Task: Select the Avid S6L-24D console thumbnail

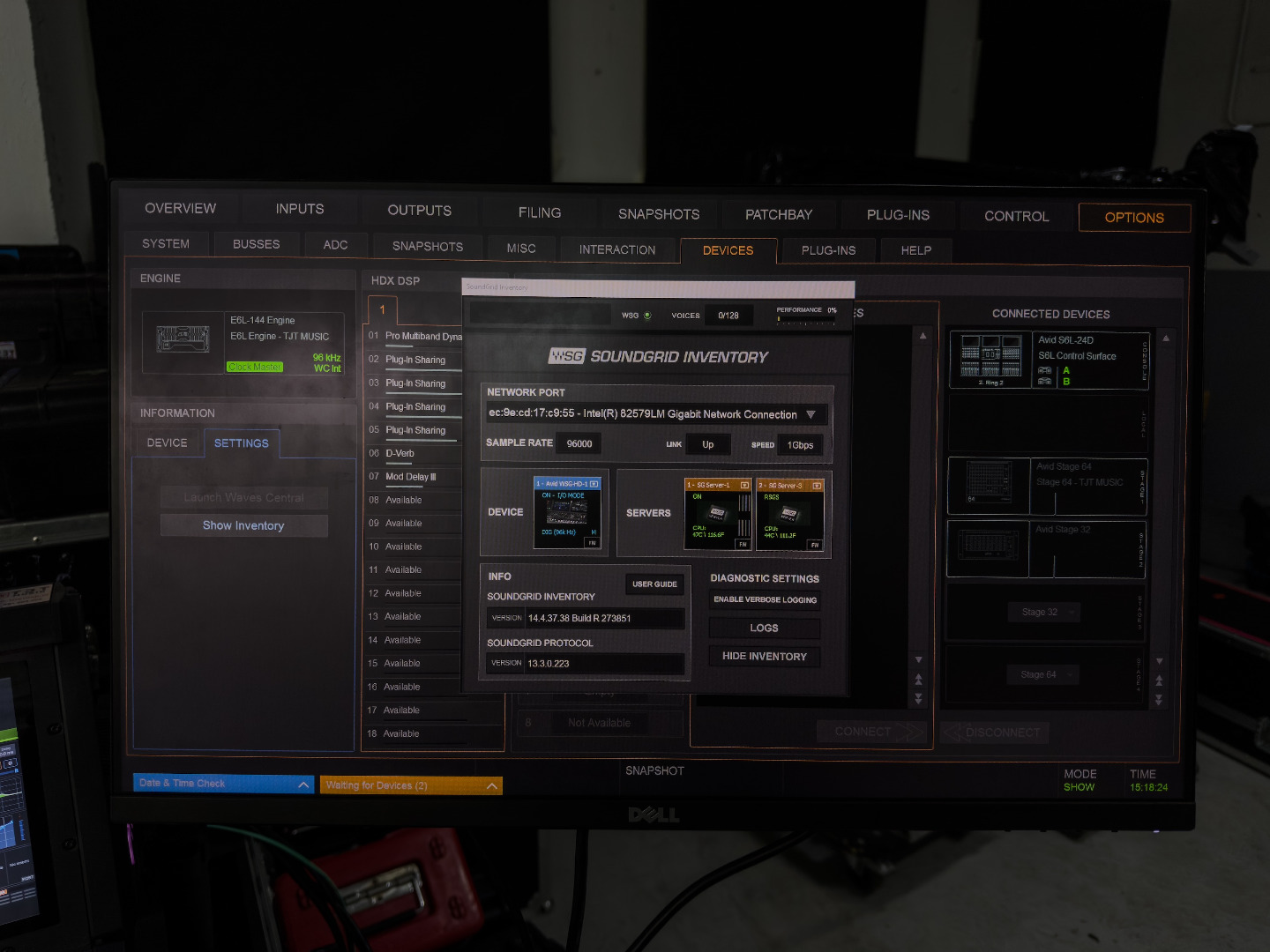Action: [x=990, y=358]
